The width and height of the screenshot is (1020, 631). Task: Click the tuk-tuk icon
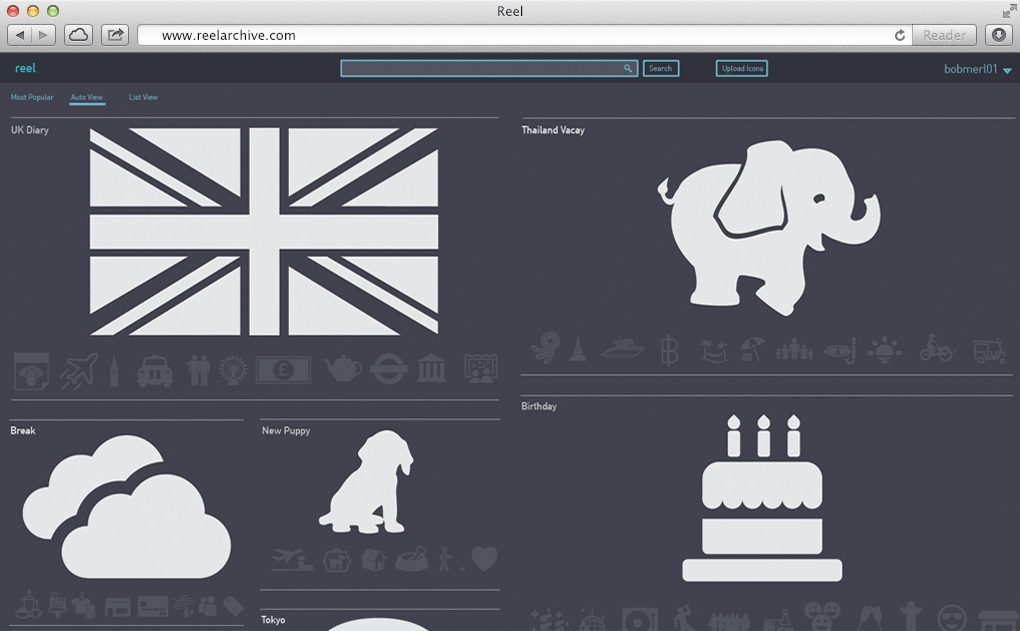pyautogui.click(x=989, y=351)
